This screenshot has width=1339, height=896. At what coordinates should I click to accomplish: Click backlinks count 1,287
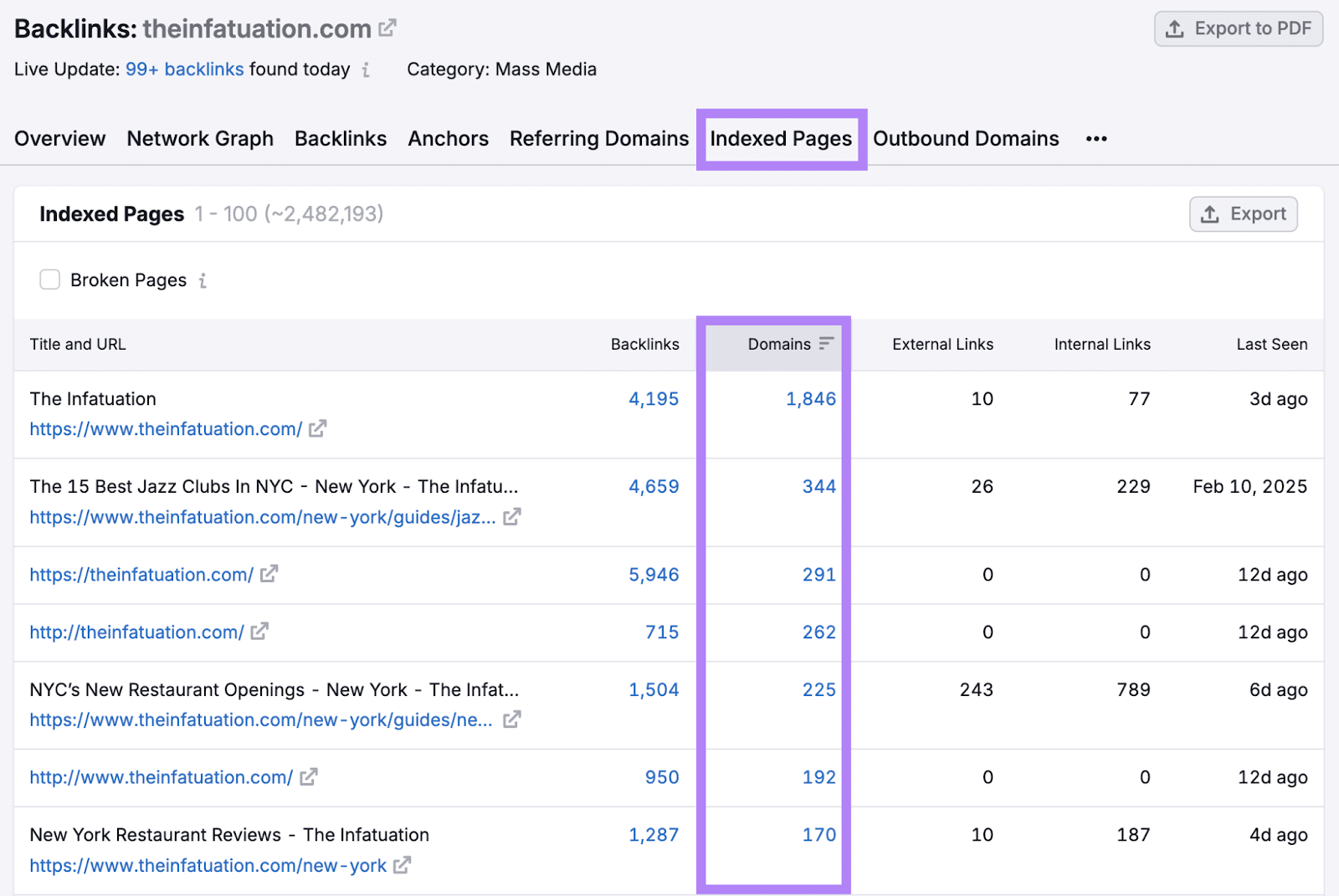point(654,835)
